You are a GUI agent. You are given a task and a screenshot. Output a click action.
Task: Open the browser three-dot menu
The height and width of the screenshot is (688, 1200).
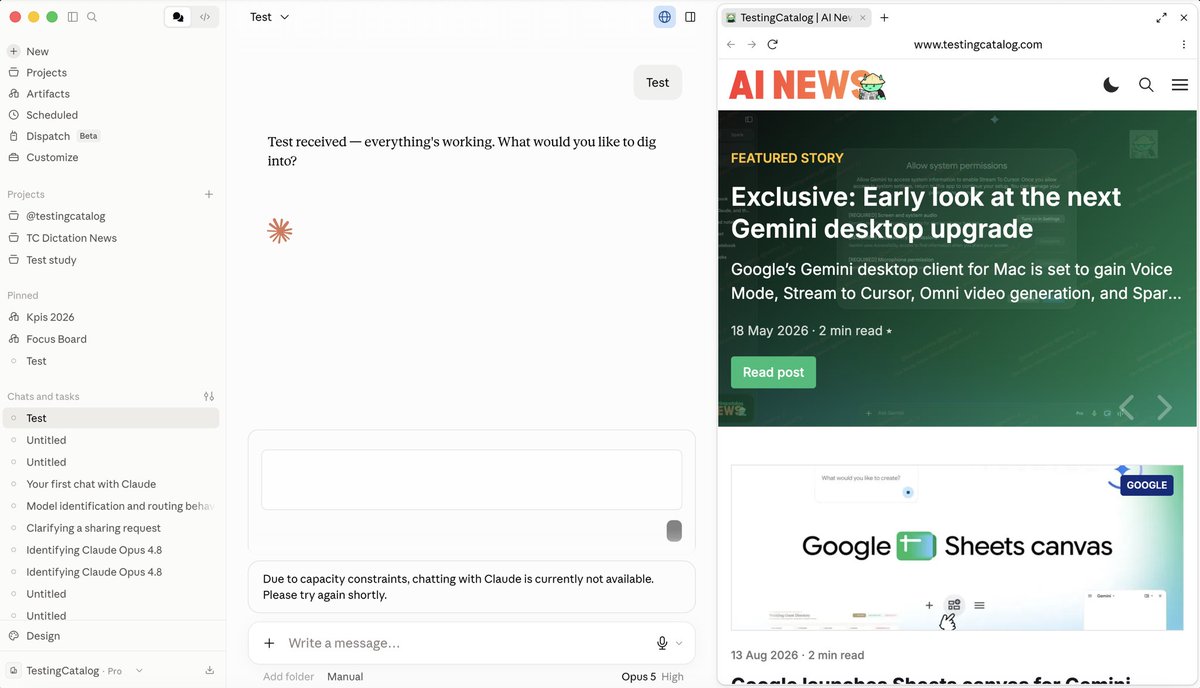coord(1182,44)
